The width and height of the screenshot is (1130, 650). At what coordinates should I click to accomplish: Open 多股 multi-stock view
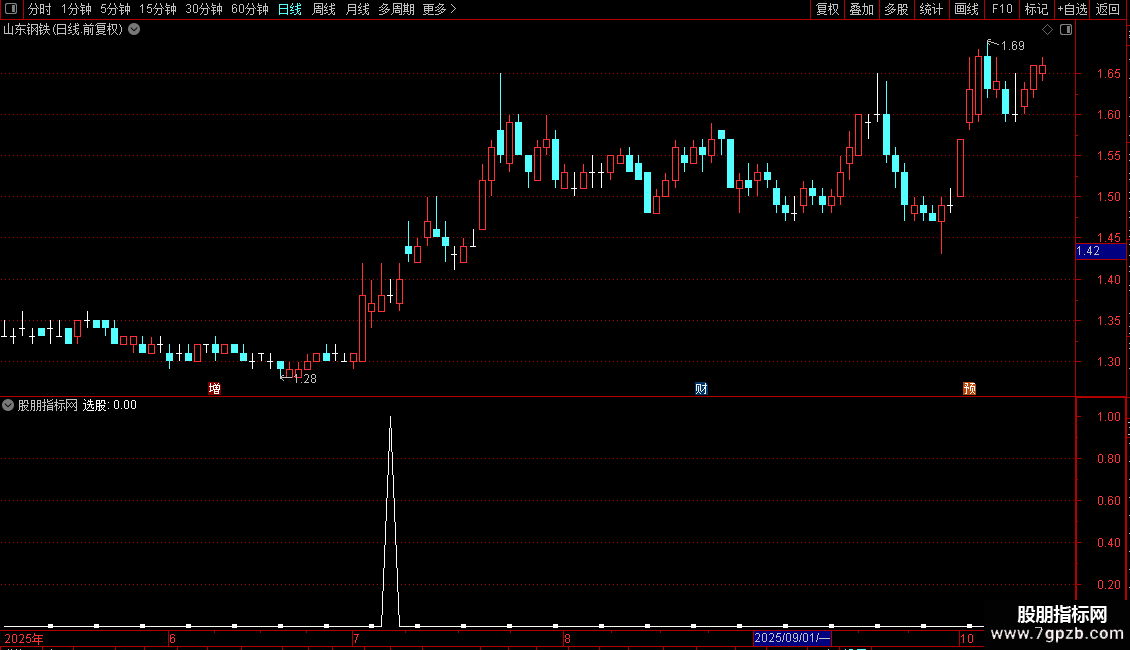896,9
